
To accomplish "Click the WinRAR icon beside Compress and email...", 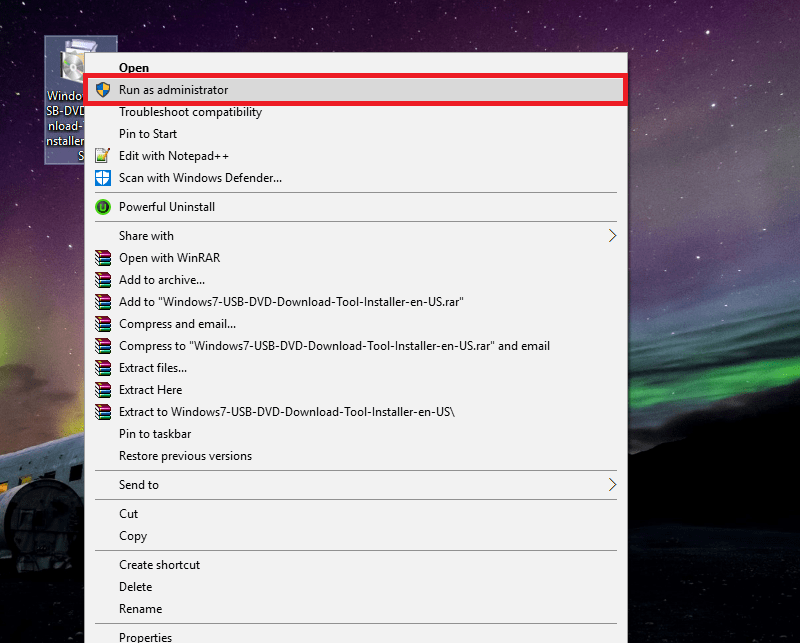I will [103, 324].
